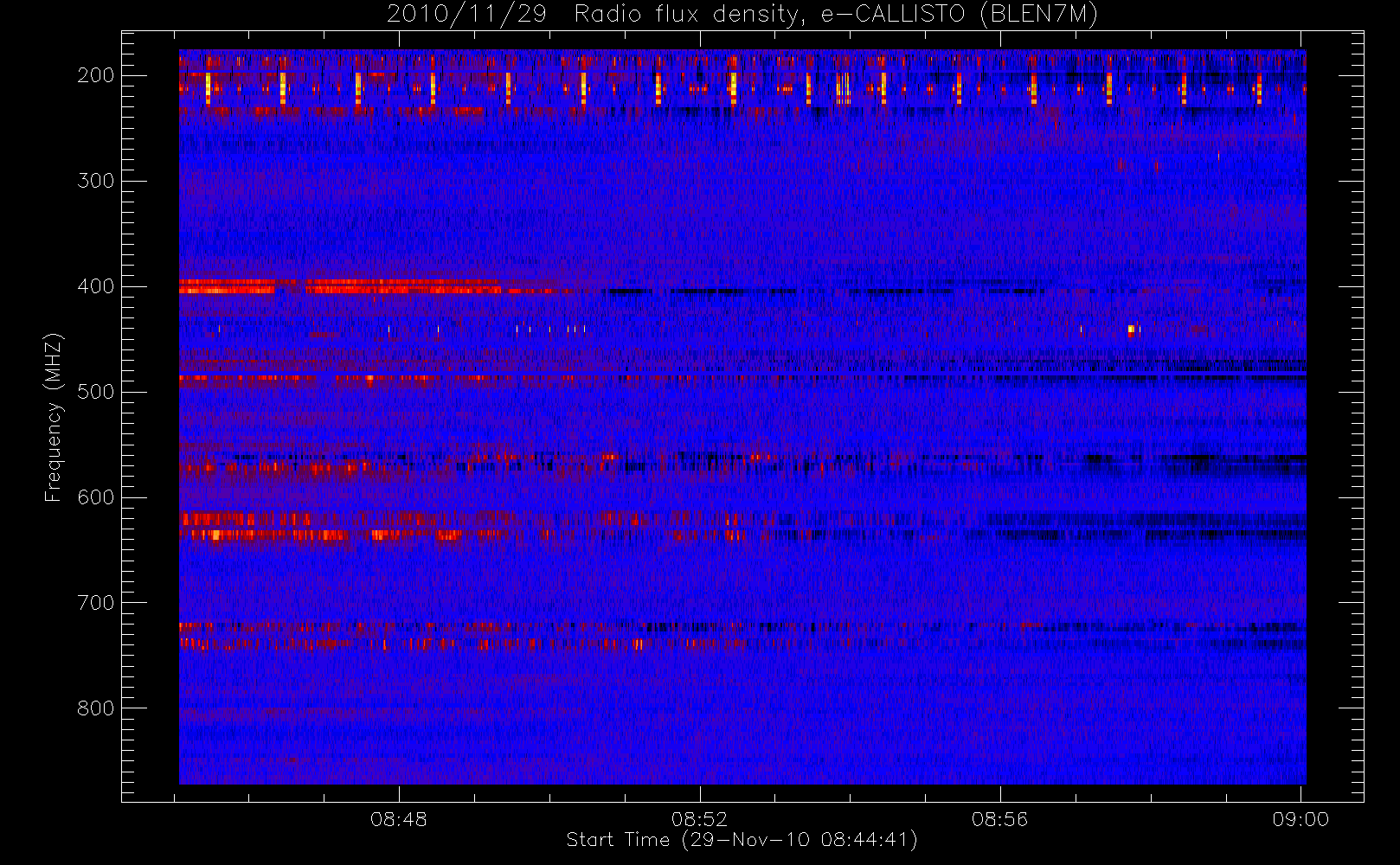Select the 700 frequency tick label
1400x865 pixels.
coord(95,603)
